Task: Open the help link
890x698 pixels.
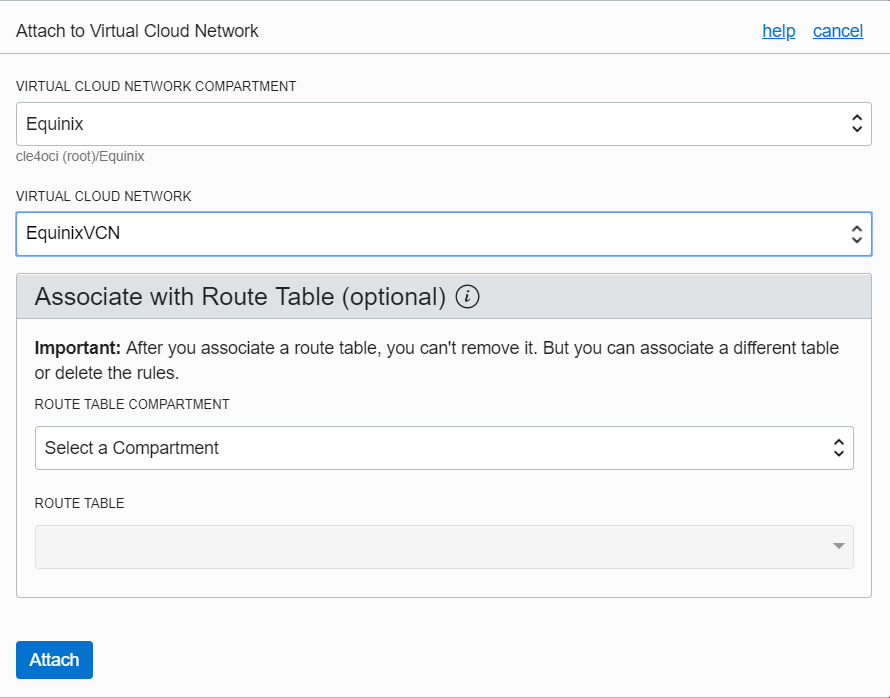Action: [779, 31]
